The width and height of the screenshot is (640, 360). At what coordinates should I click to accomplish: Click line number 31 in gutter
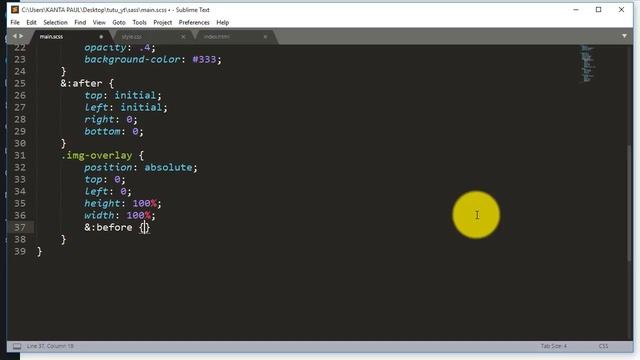[x=20, y=156]
